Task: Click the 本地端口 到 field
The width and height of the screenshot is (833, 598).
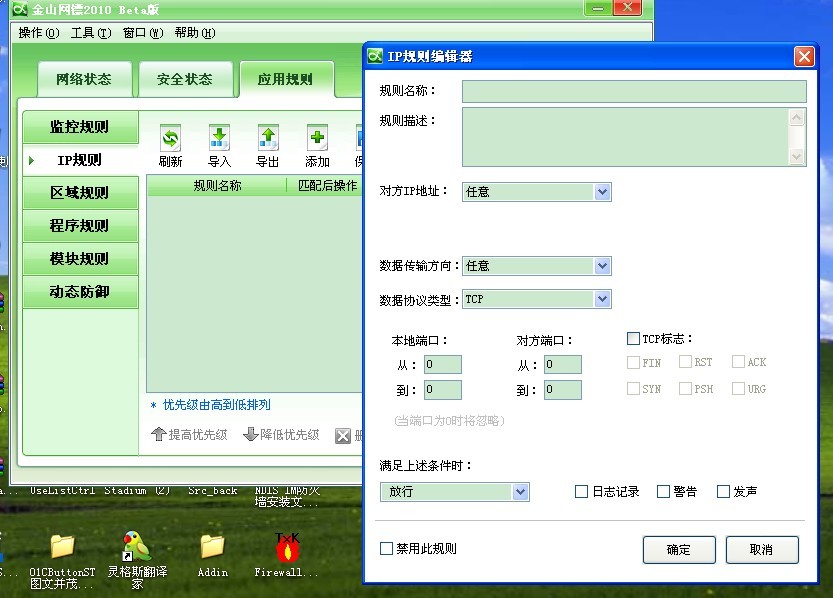Action: pyautogui.click(x=443, y=390)
